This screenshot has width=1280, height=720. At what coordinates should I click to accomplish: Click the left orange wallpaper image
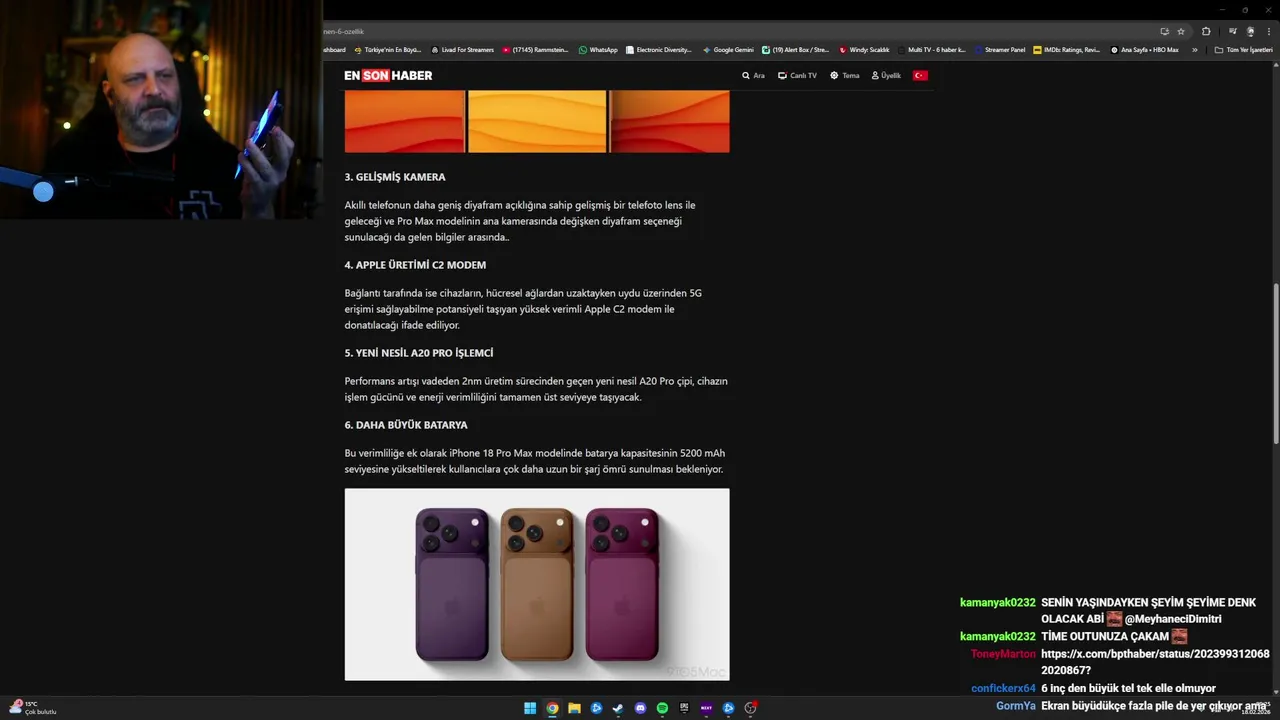tap(405, 121)
